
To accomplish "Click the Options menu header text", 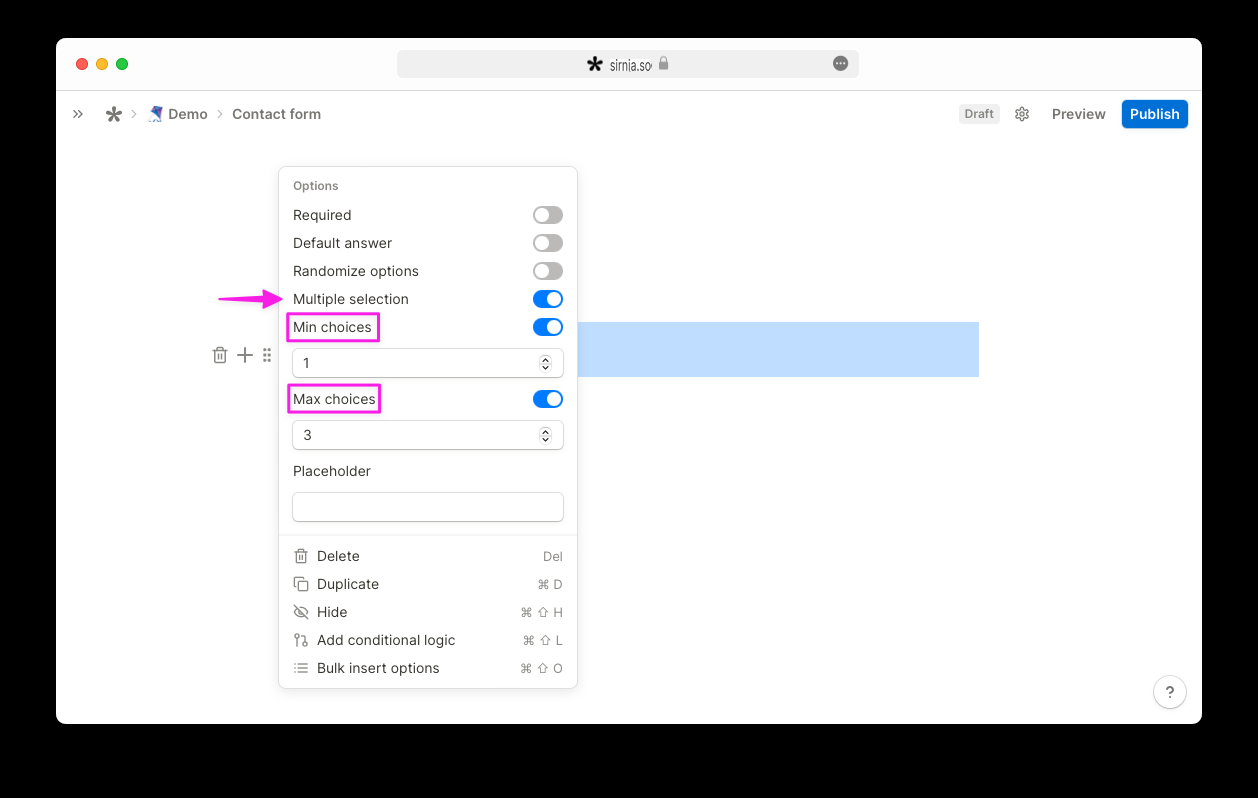I will click(x=316, y=186).
